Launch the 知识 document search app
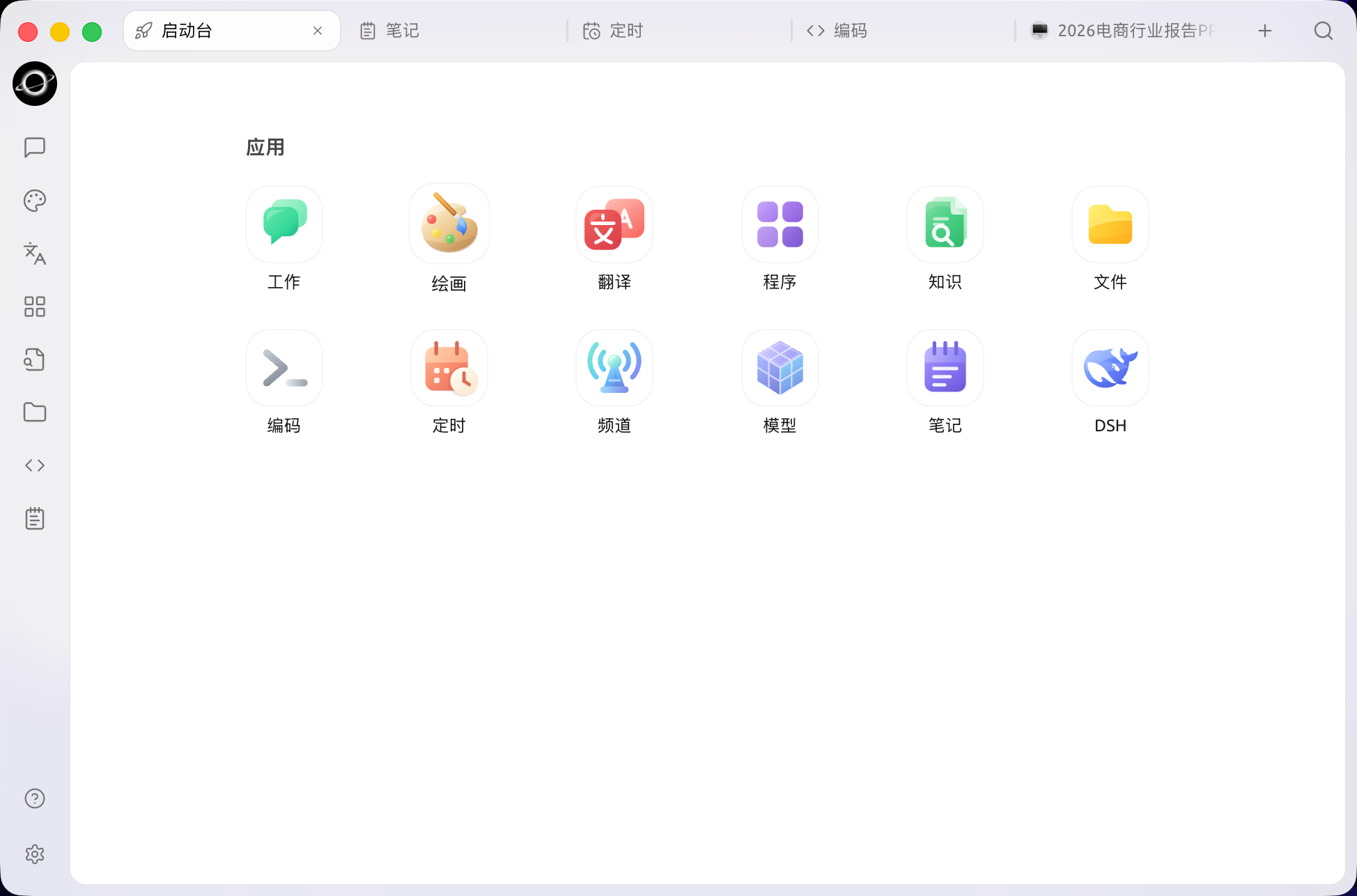Viewport: 1357px width, 896px height. click(945, 224)
